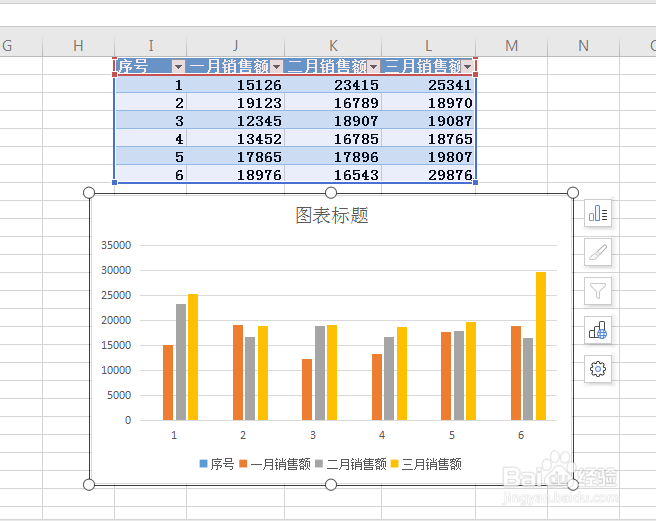Click the top-right chart resize handle
656x521 pixels.
click(573, 192)
